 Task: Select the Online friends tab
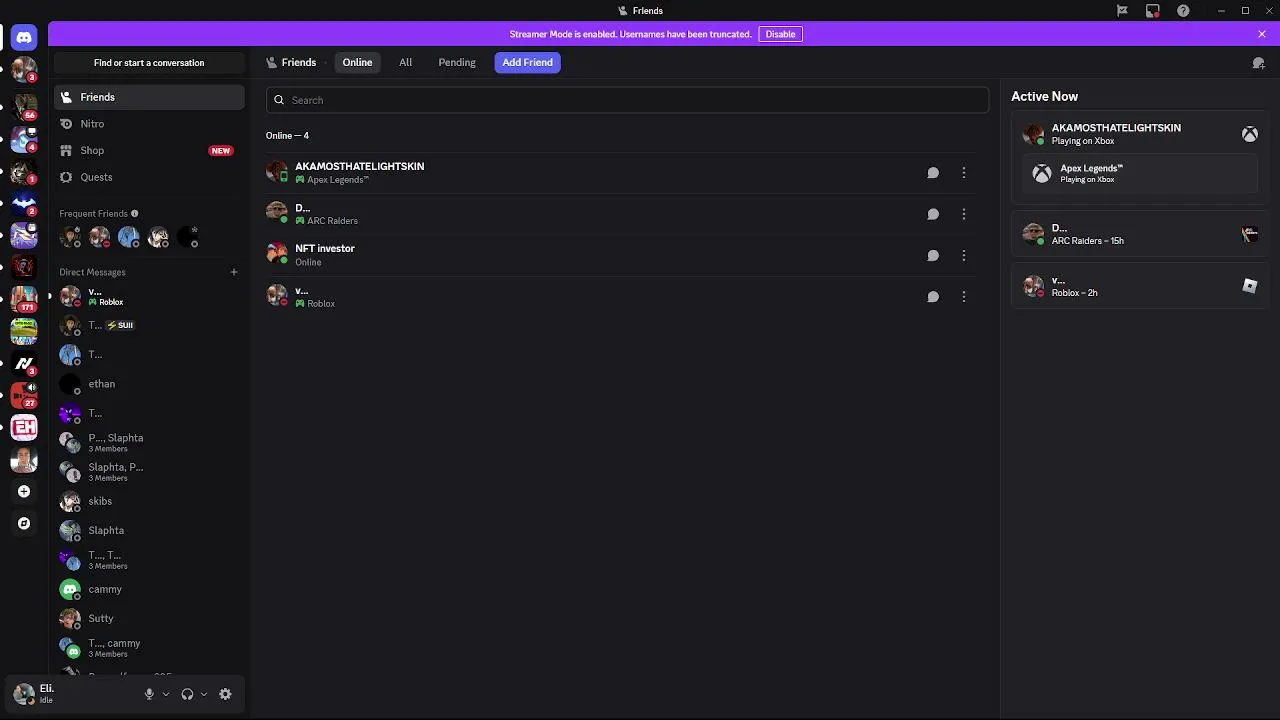(x=357, y=62)
